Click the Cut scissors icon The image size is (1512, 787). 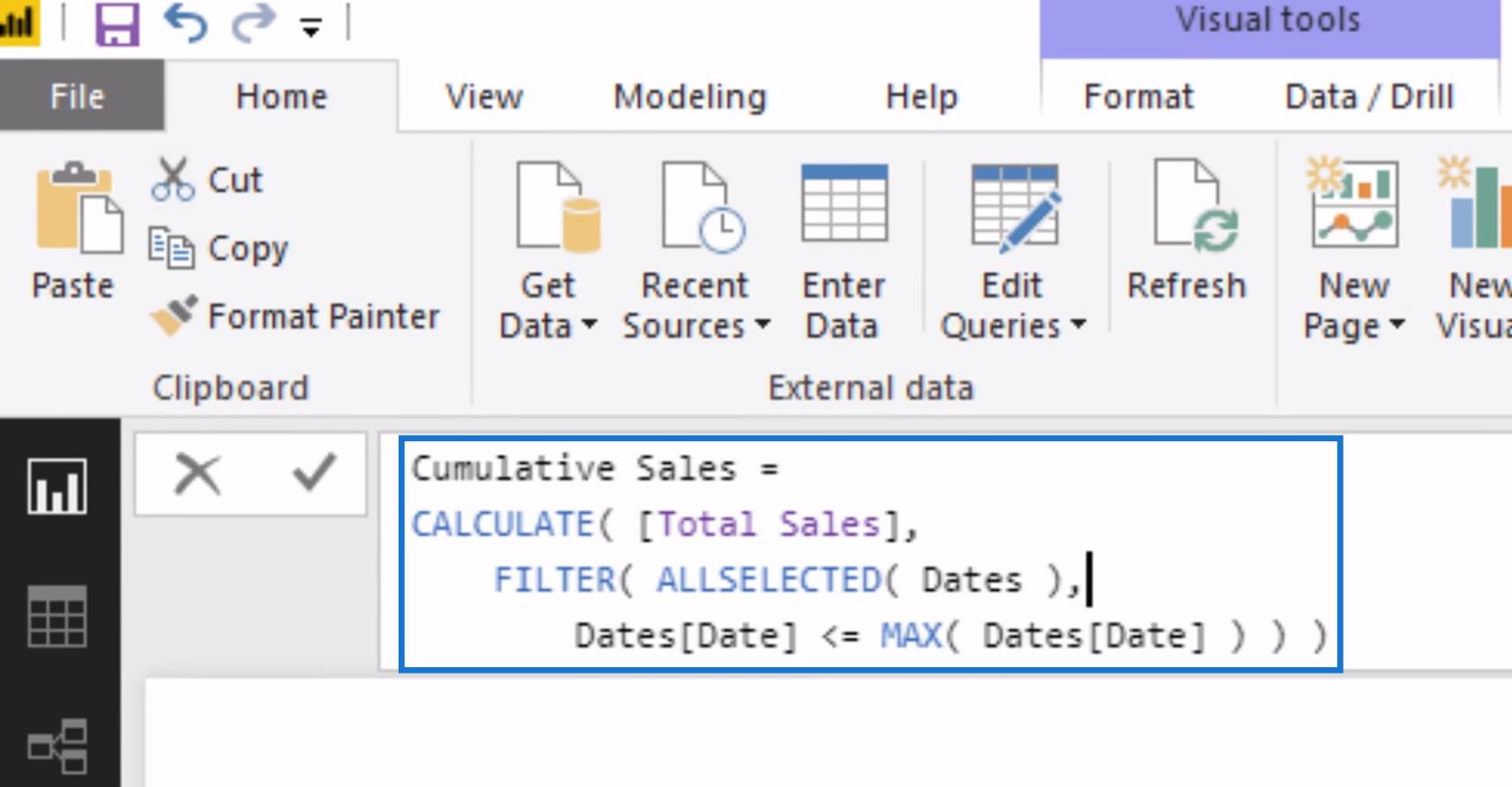[172, 178]
